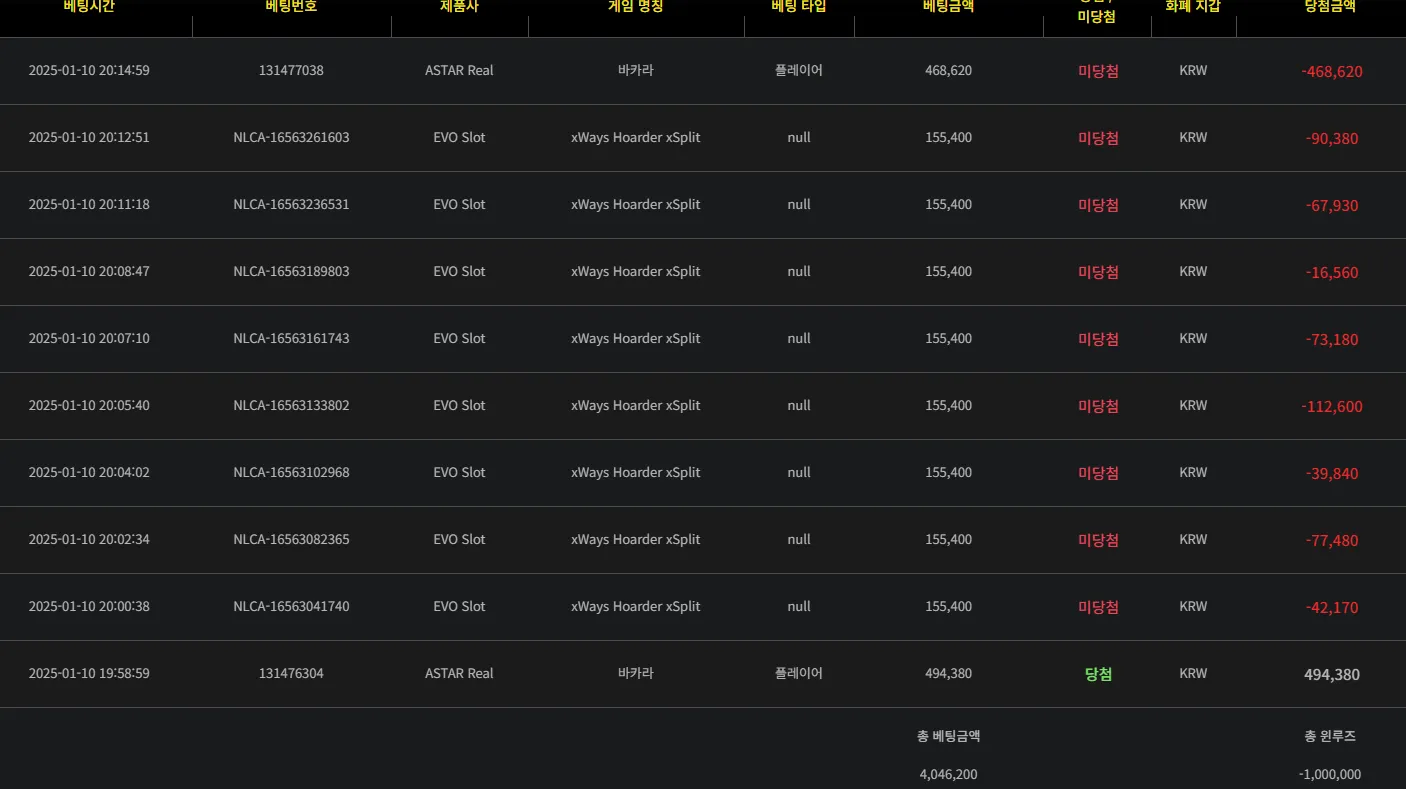Click xWays Hoarder xSplit in NLCA-16563236531 row
The width and height of the screenshot is (1406, 789).
pos(636,205)
